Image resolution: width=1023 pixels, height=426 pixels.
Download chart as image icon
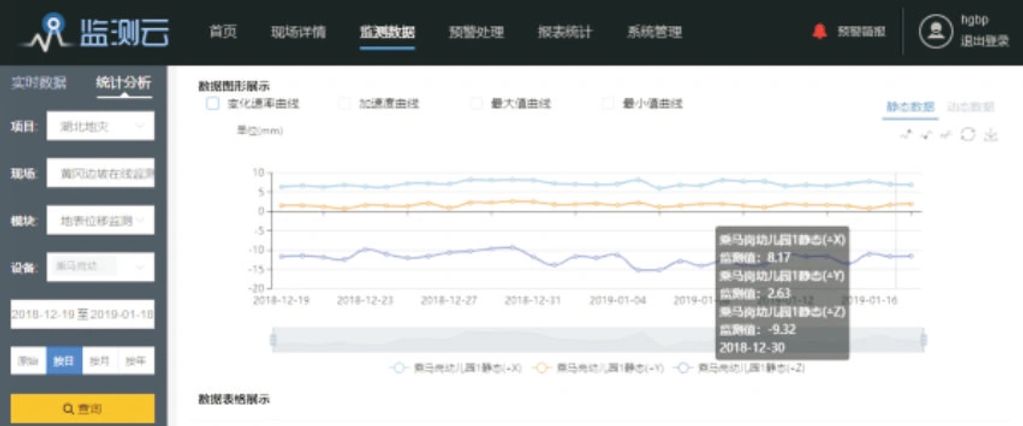990,134
